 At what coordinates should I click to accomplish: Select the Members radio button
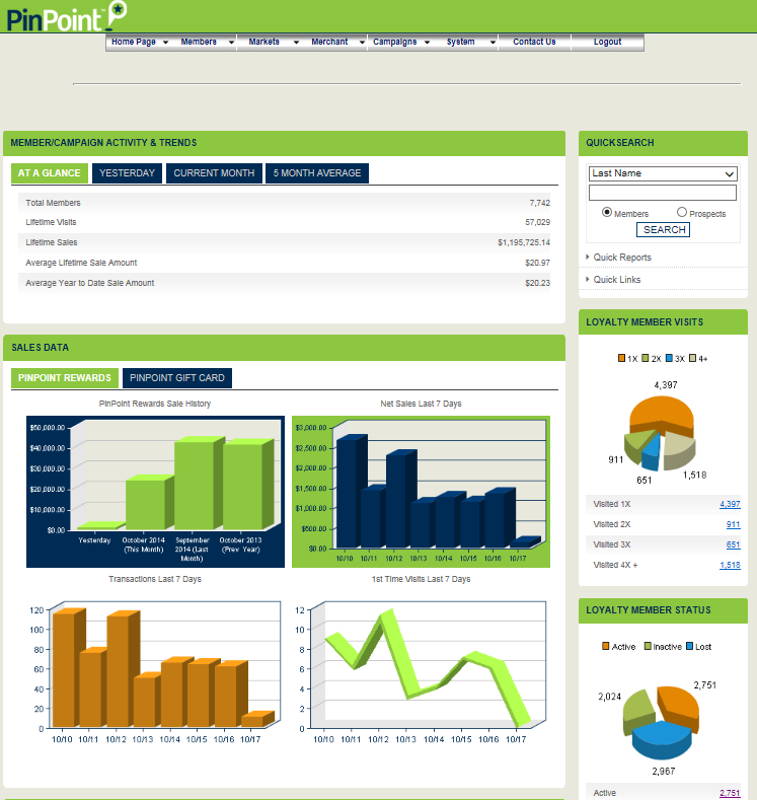[x=607, y=212]
